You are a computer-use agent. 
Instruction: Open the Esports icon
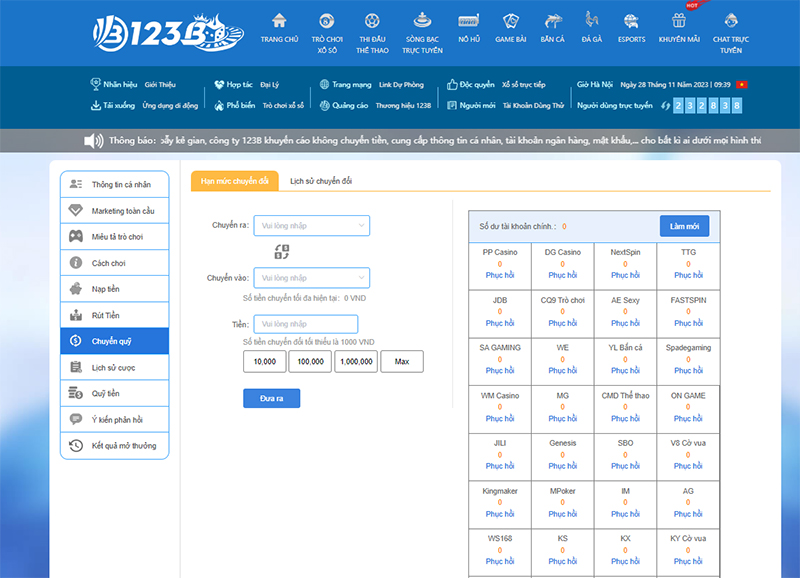[x=631, y=21]
